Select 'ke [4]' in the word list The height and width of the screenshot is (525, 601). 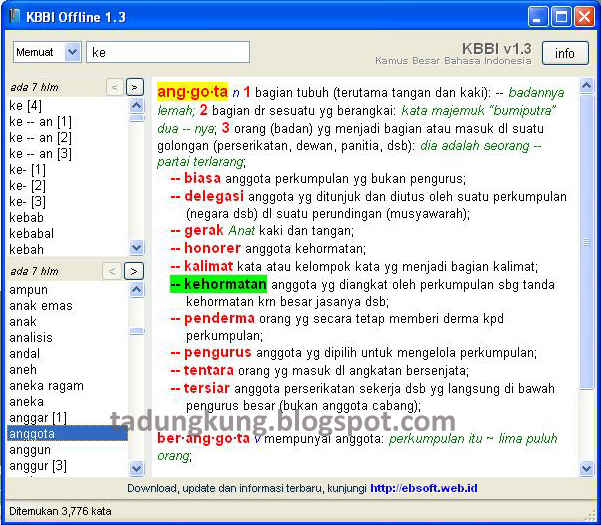[26, 105]
